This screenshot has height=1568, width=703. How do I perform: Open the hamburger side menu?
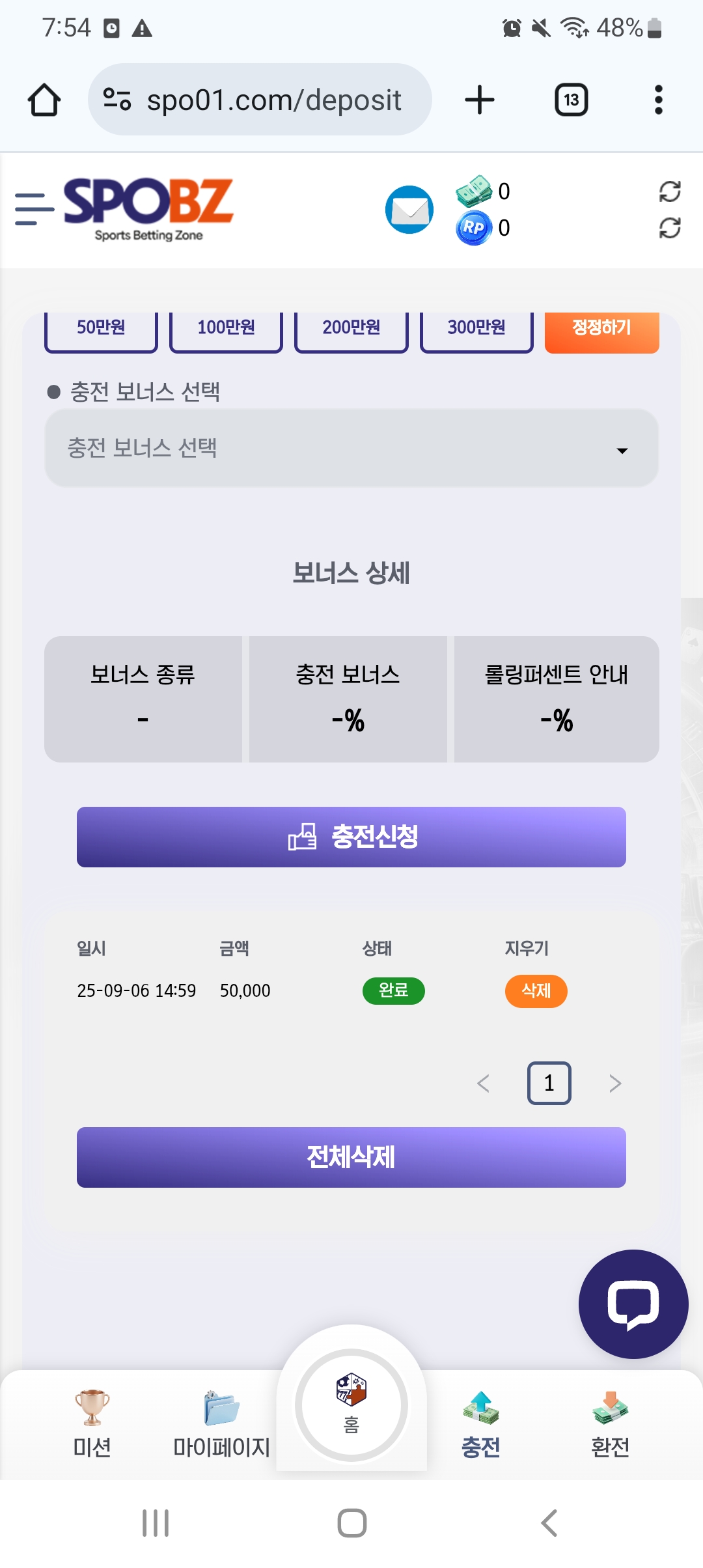(34, 210)
